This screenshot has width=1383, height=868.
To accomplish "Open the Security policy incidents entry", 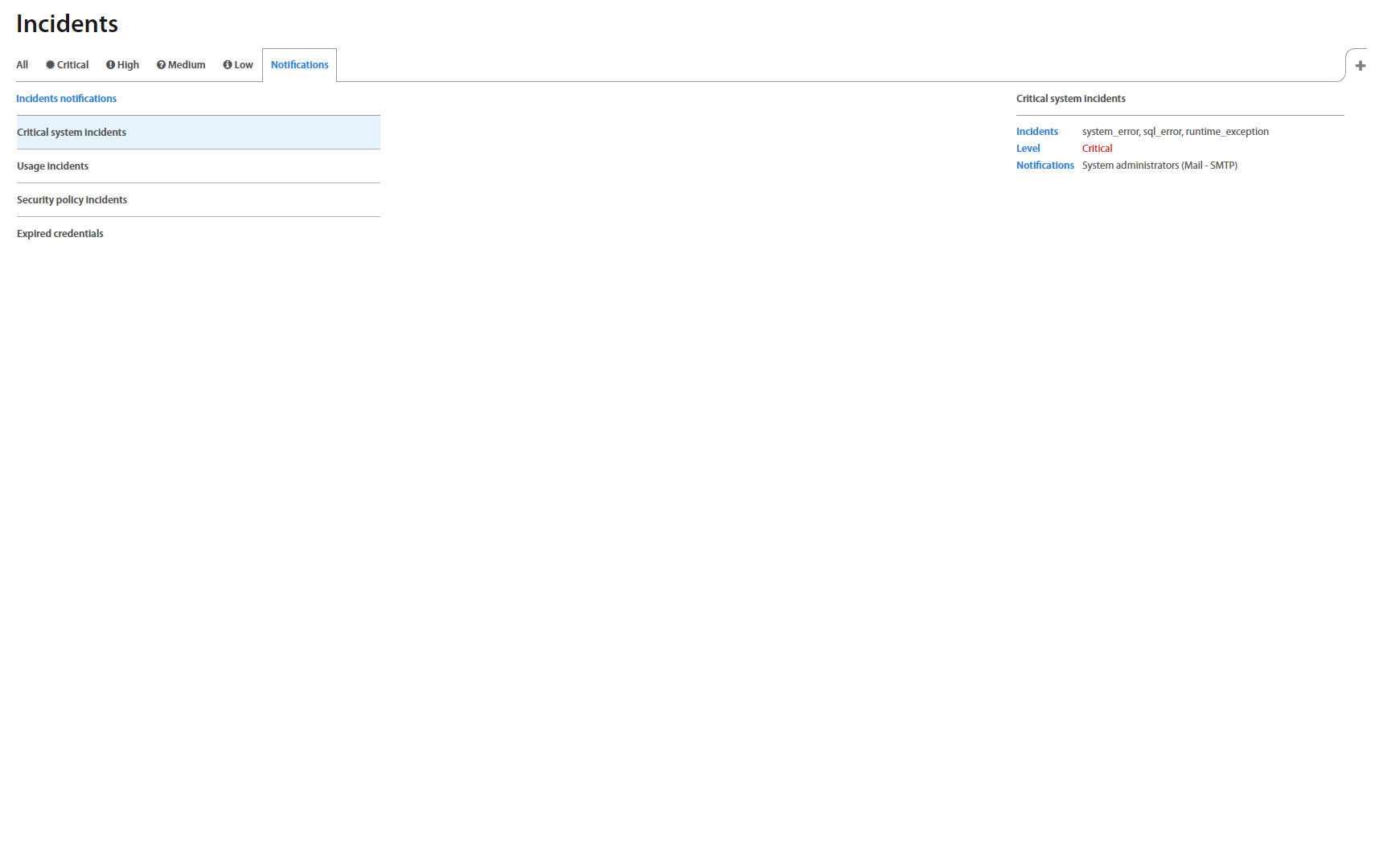I will pyautogui.click(x=72, y=200).
